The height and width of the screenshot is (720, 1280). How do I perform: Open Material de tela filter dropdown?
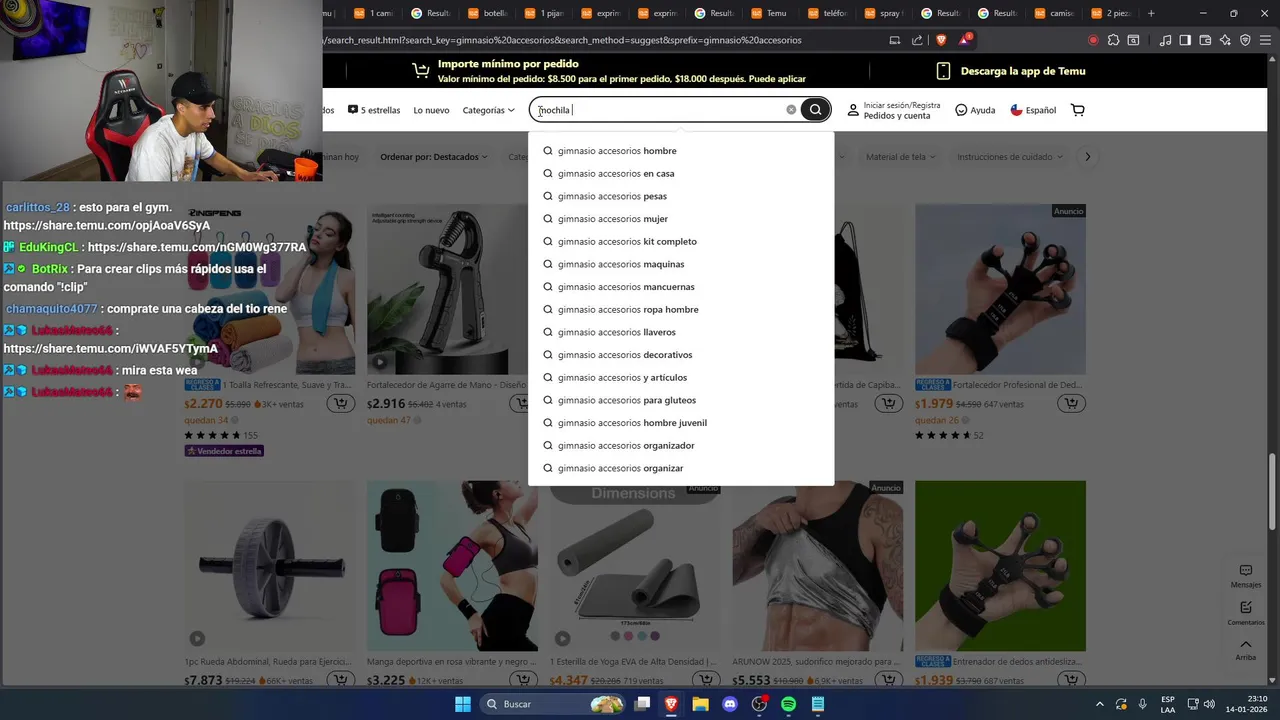click(x=901, y=157)
